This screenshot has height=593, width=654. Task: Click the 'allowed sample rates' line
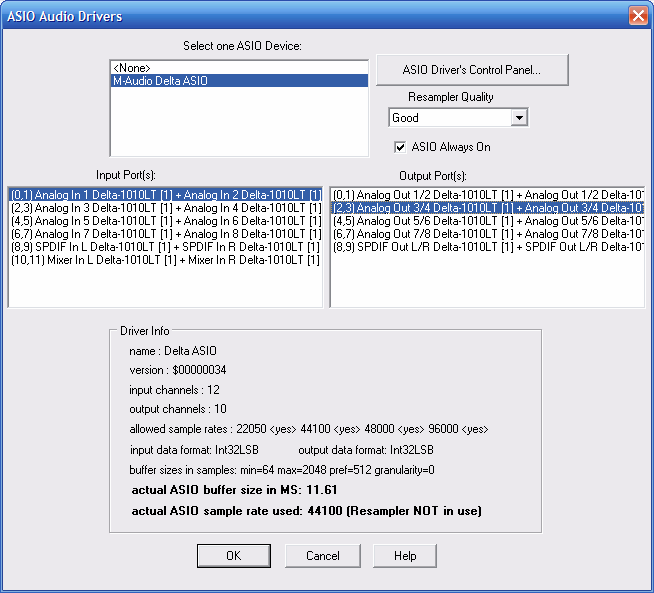coord(309,429)
